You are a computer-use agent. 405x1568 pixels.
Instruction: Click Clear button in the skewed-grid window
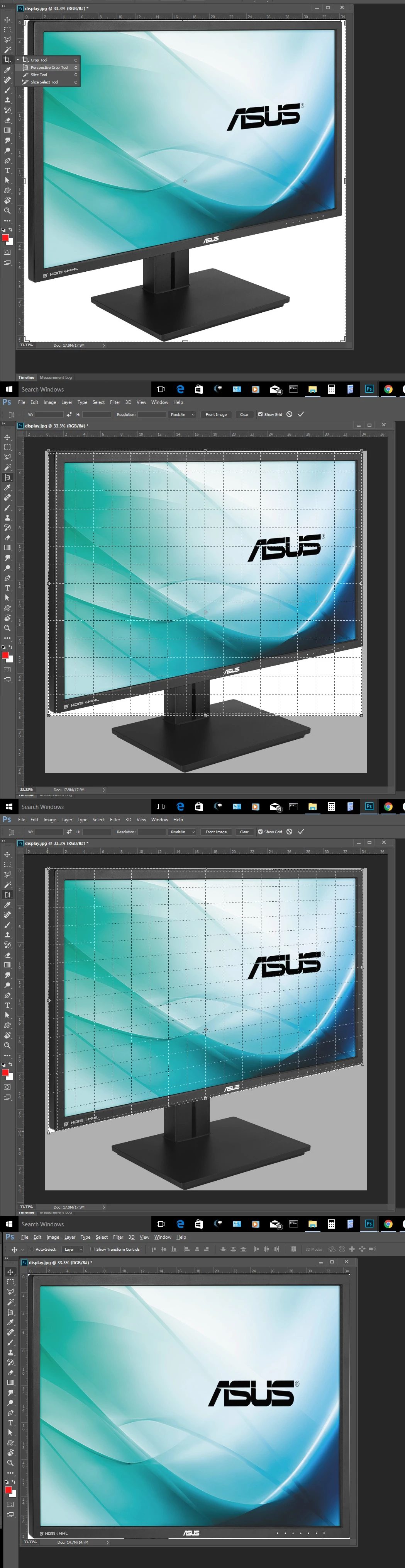pyautogui.click(x=244, y=831)
